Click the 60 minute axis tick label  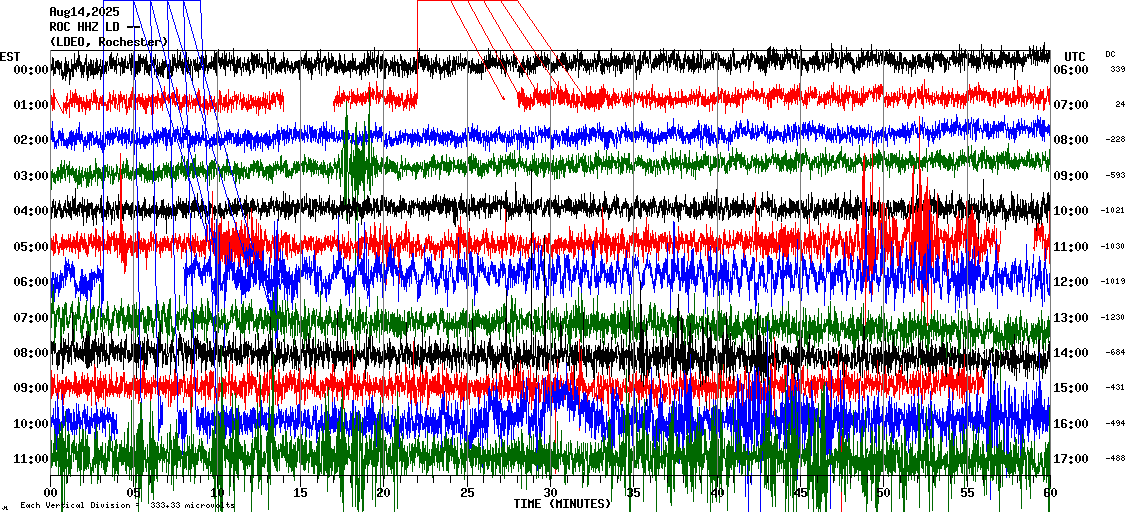click(1049, 493)
